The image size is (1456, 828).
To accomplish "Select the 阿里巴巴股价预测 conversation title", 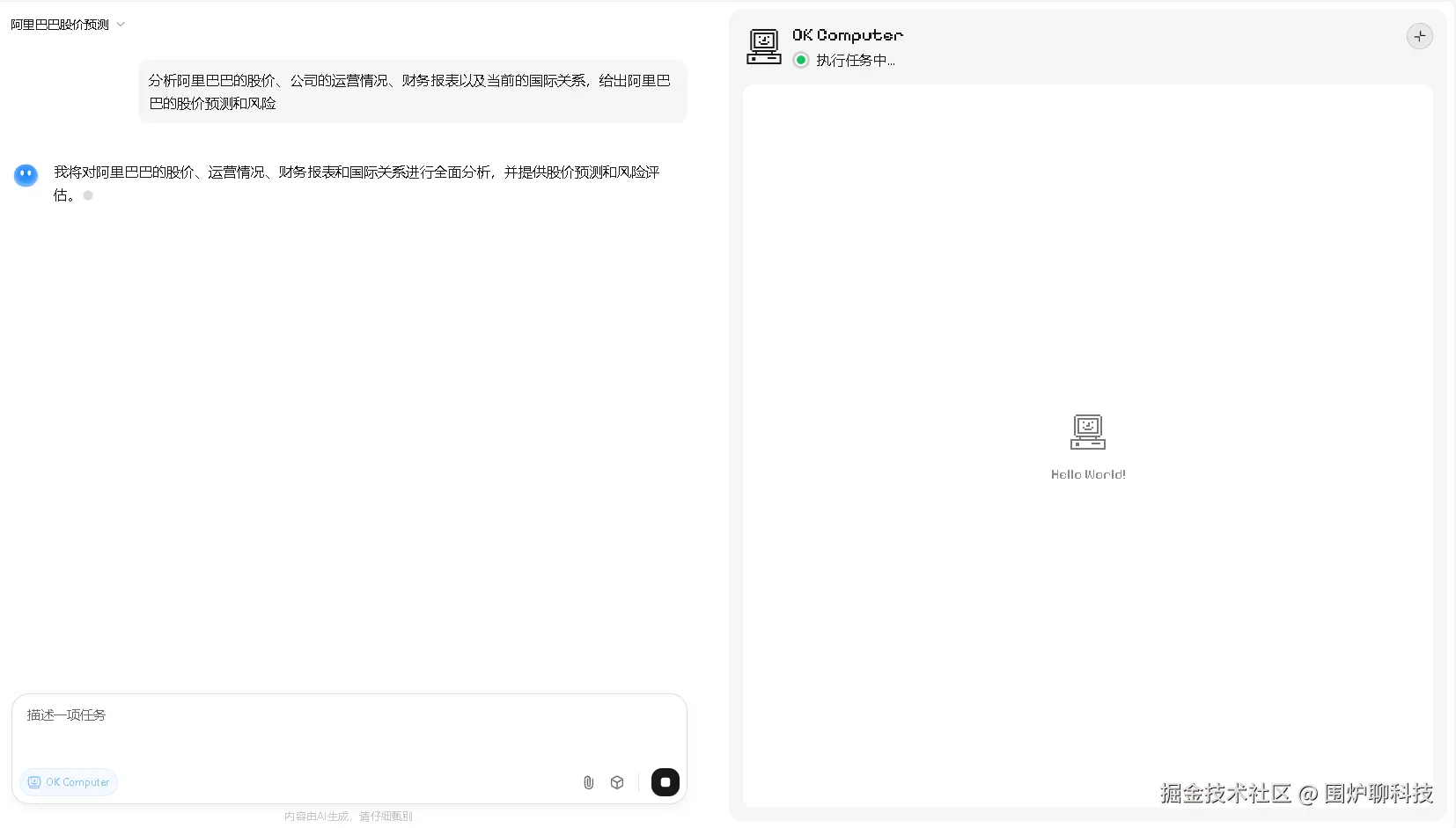I will coord(60,24).
